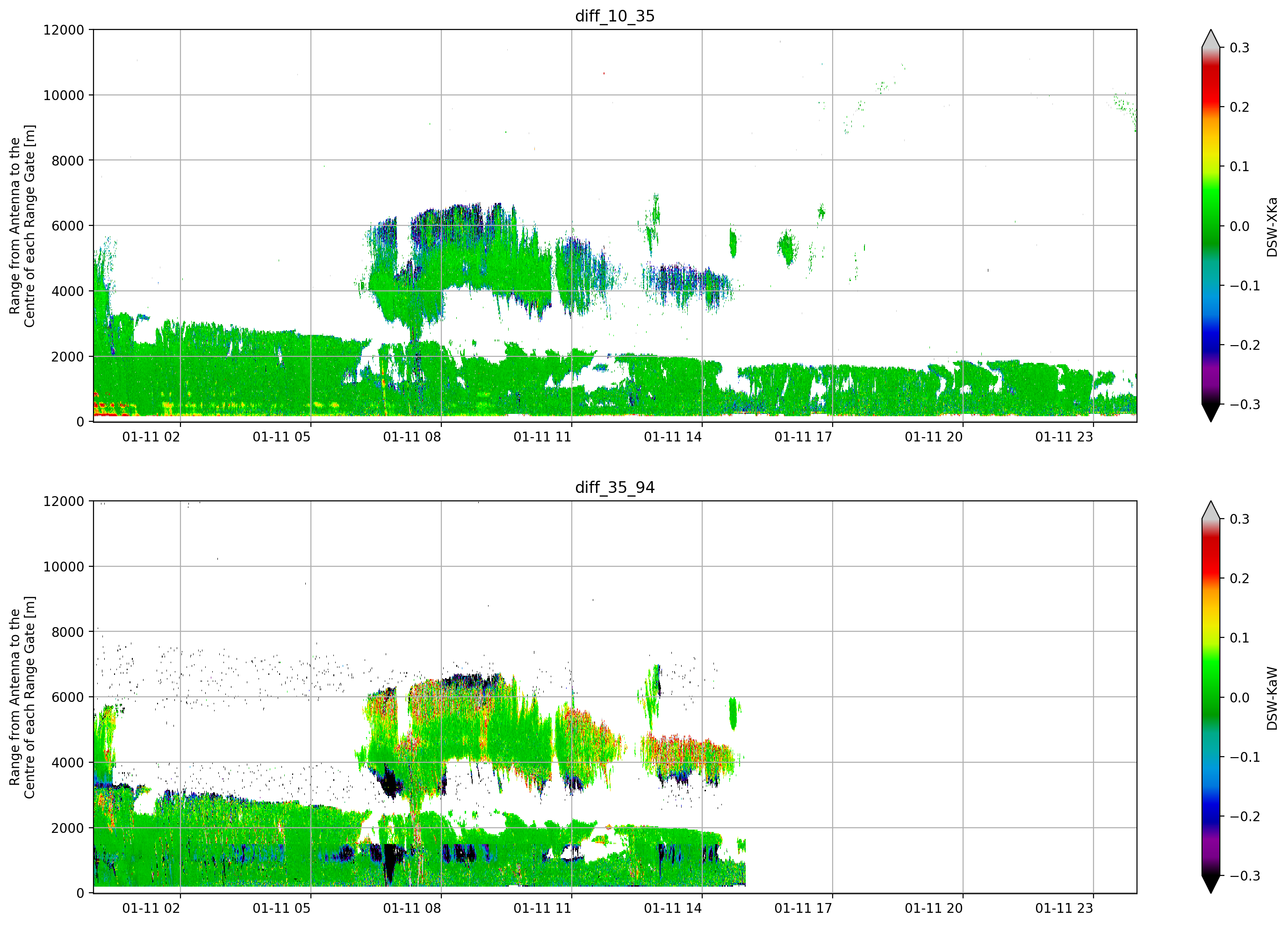Click the 12000 y-axis label of the top plot
The height and width of the screenshot is (925, 1288).
pyautogui.click(x=64, y=30)
